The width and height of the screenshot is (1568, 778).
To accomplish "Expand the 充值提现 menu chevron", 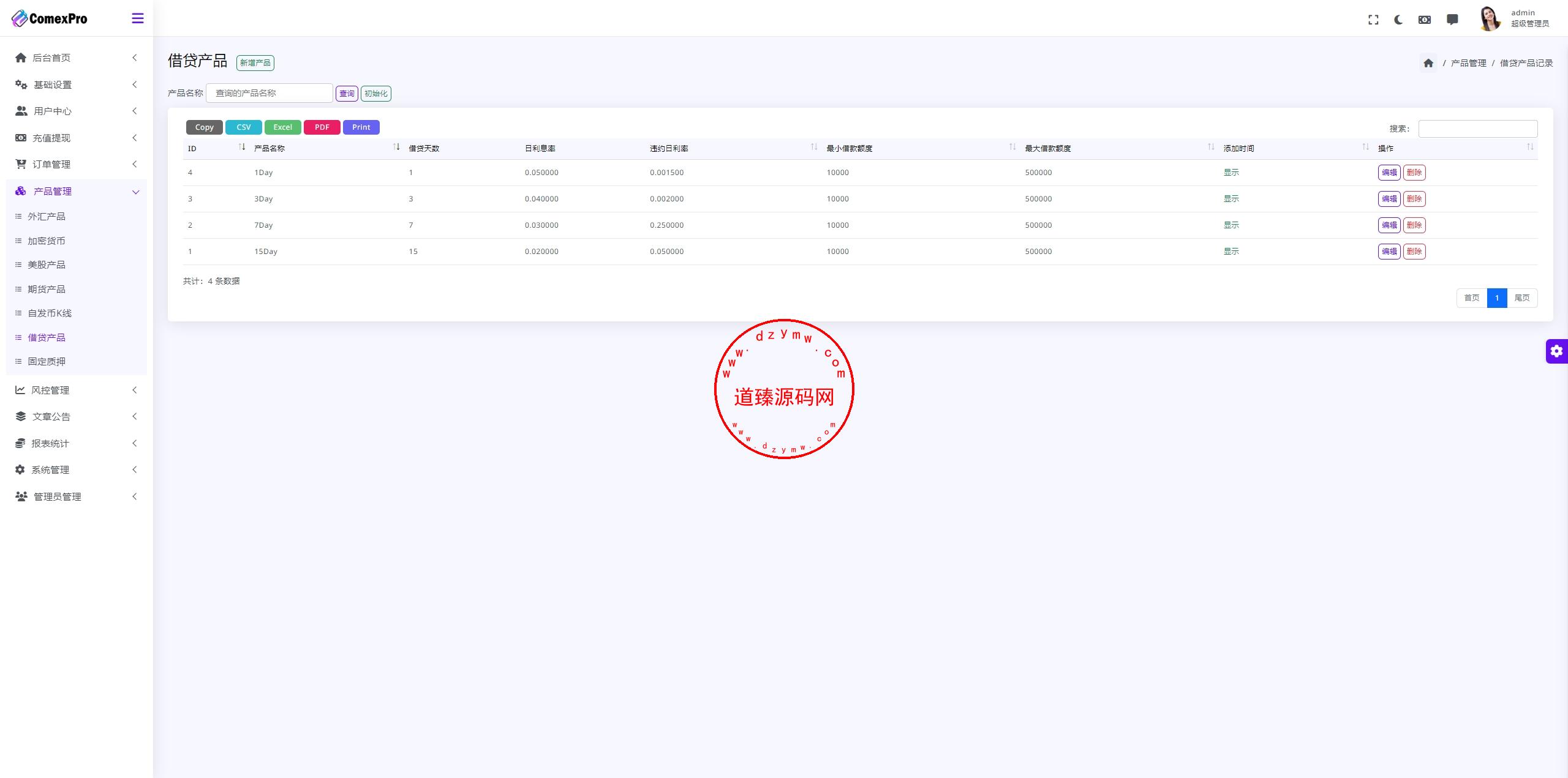I will pyautogui.click(x=135, y=138).
